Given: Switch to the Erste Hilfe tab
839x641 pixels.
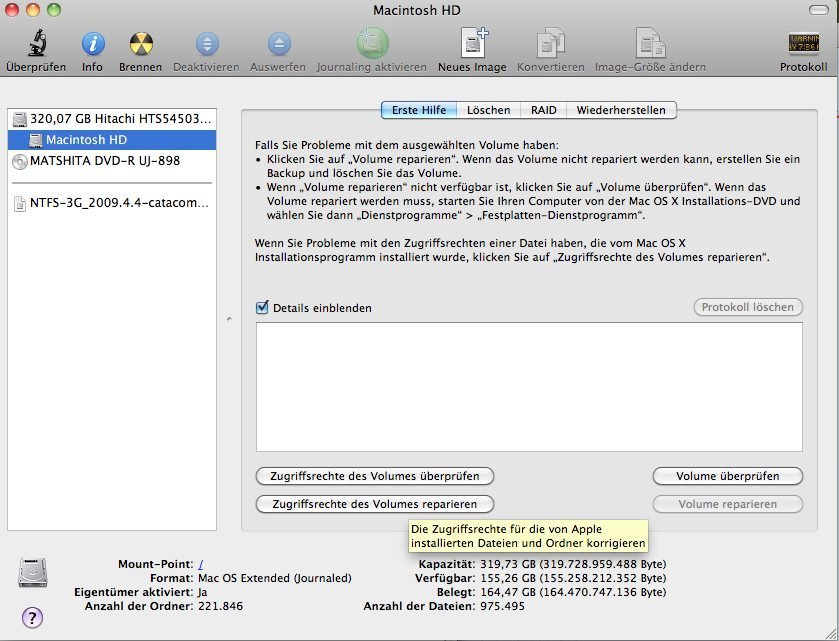Looking at the screenshot, I should pos(418,110).
